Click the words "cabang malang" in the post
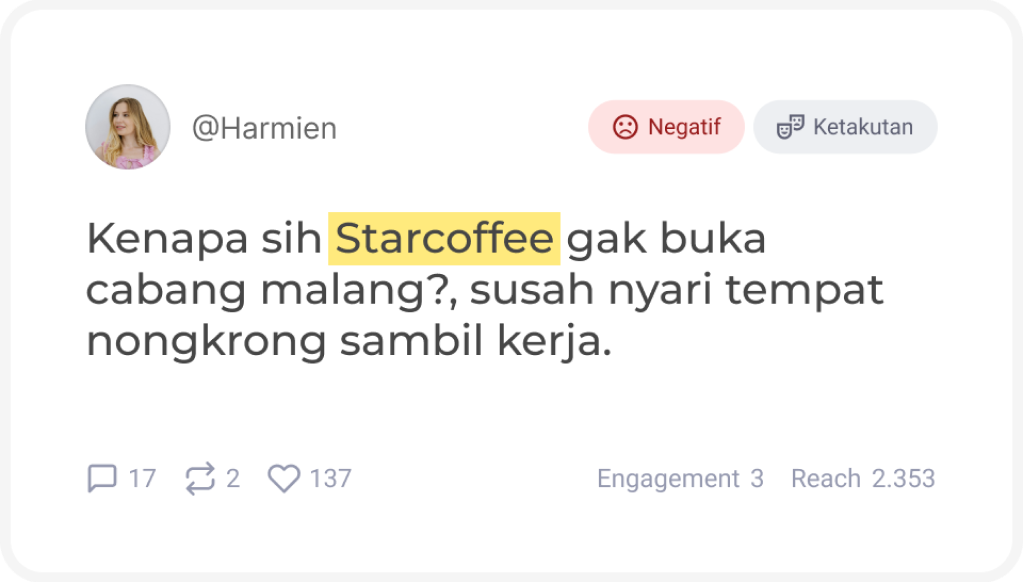 (267, 291)
